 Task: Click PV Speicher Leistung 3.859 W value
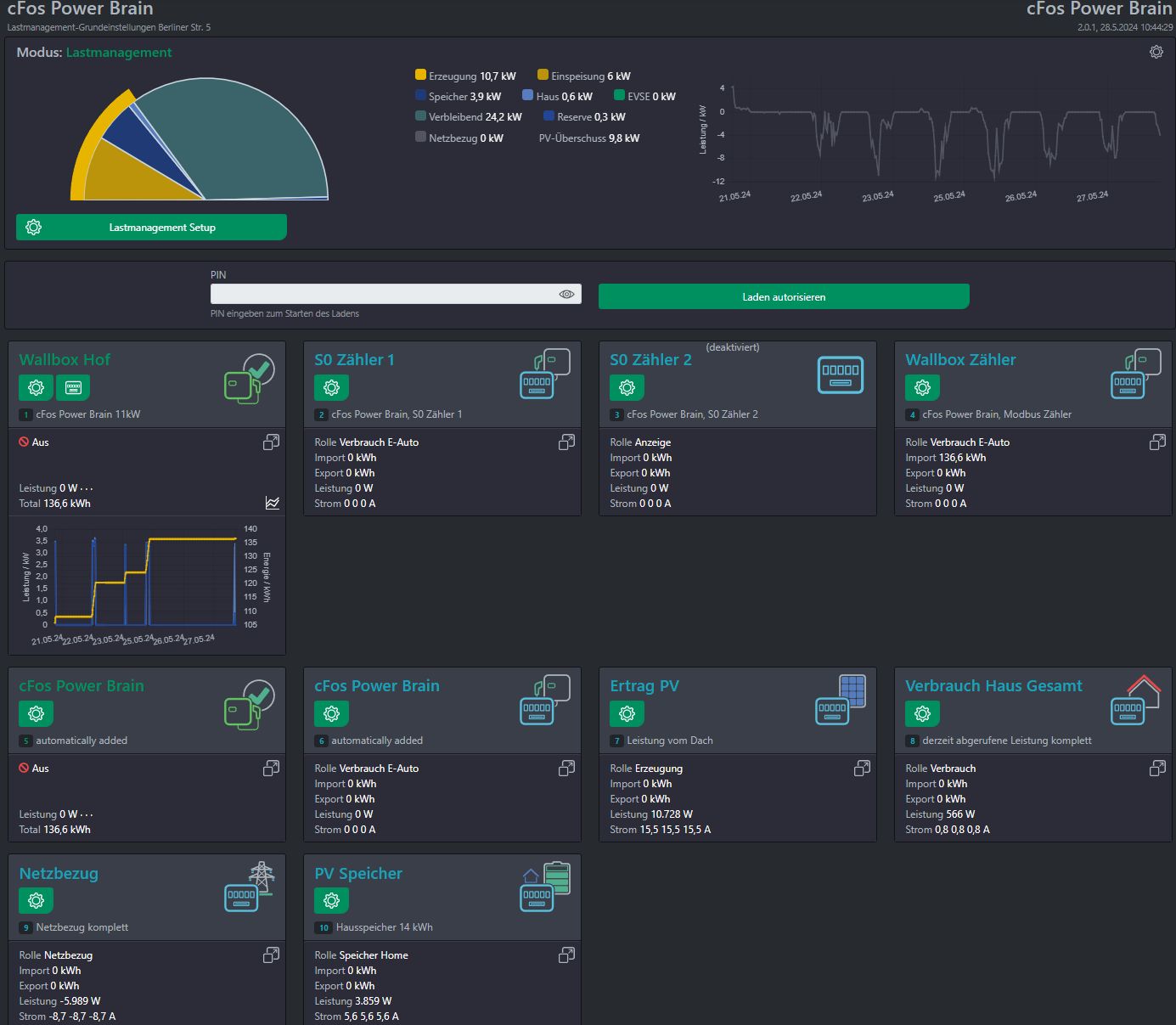point(374,1001)
